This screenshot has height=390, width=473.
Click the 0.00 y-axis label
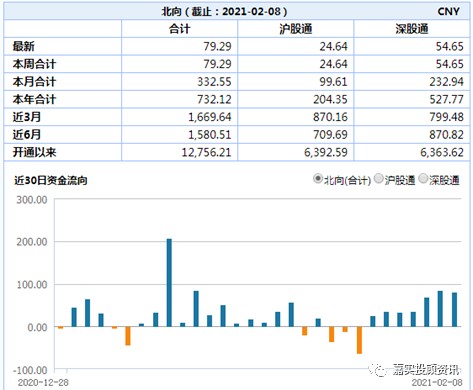click(x=37, y=327)
